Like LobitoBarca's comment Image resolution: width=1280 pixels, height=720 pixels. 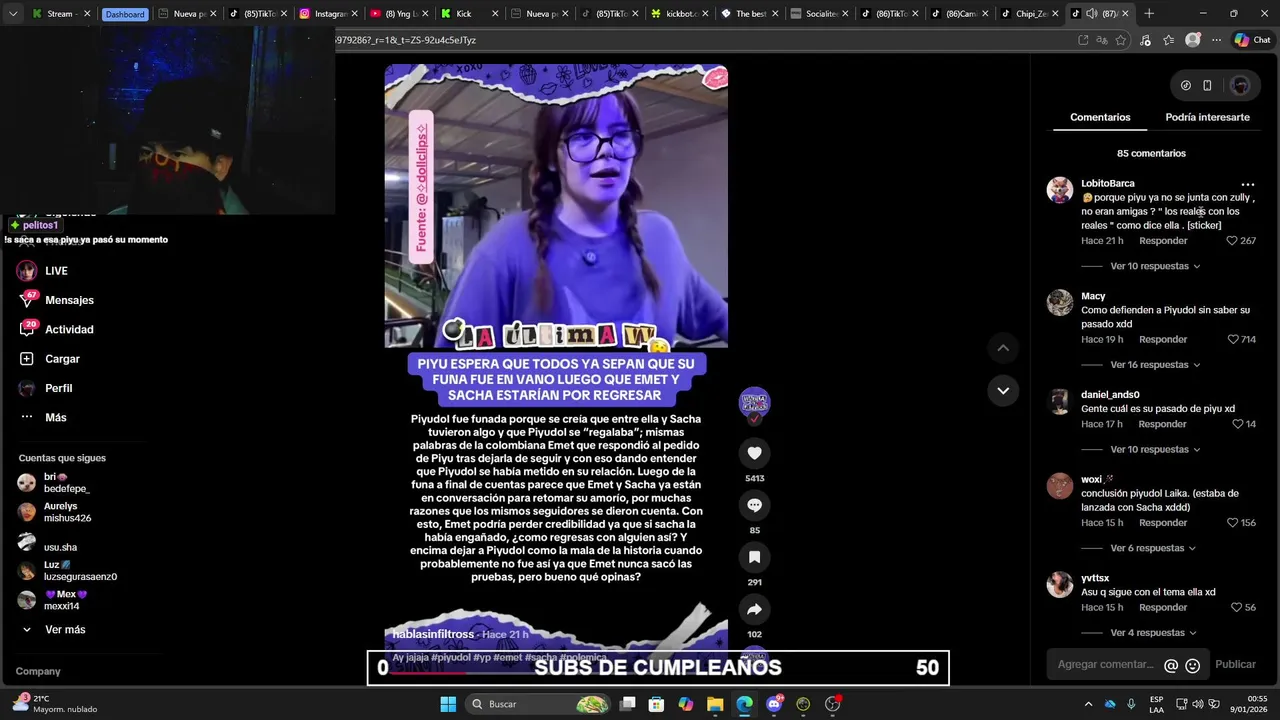1232,241
